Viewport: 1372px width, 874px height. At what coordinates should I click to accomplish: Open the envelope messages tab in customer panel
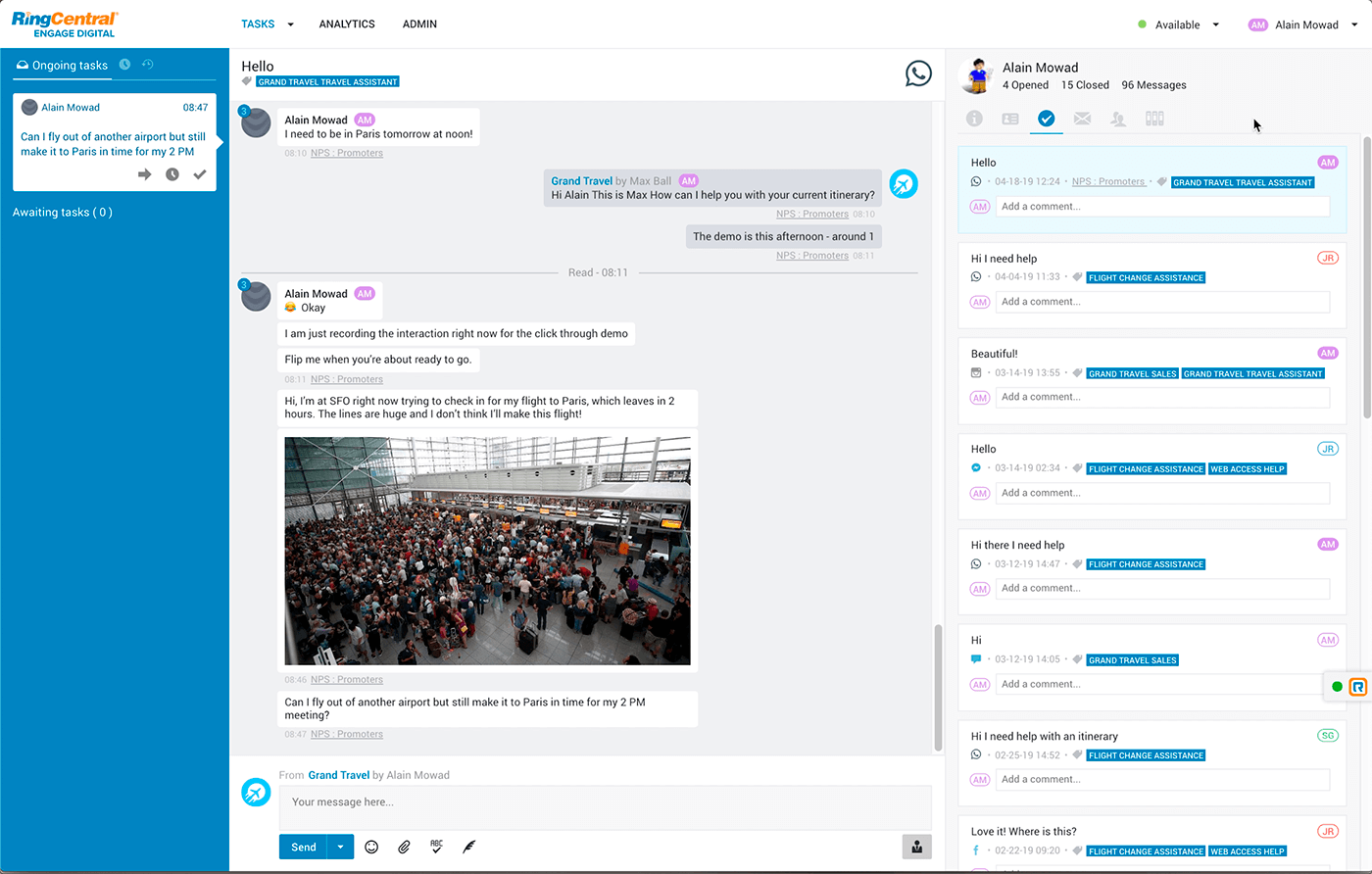click(x=1082, y=119)
